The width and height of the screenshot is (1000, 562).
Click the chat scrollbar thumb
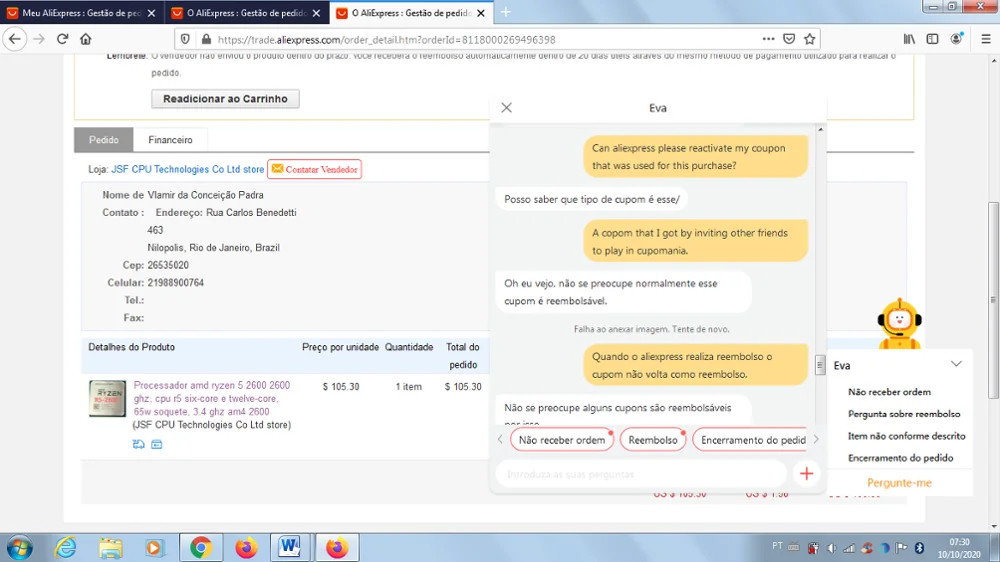[820, 365]
